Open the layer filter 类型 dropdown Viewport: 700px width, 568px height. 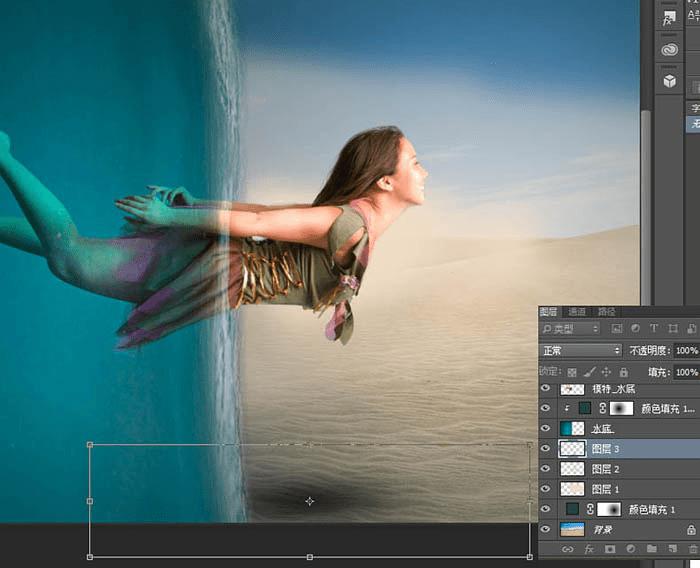(x=570, y=328)
